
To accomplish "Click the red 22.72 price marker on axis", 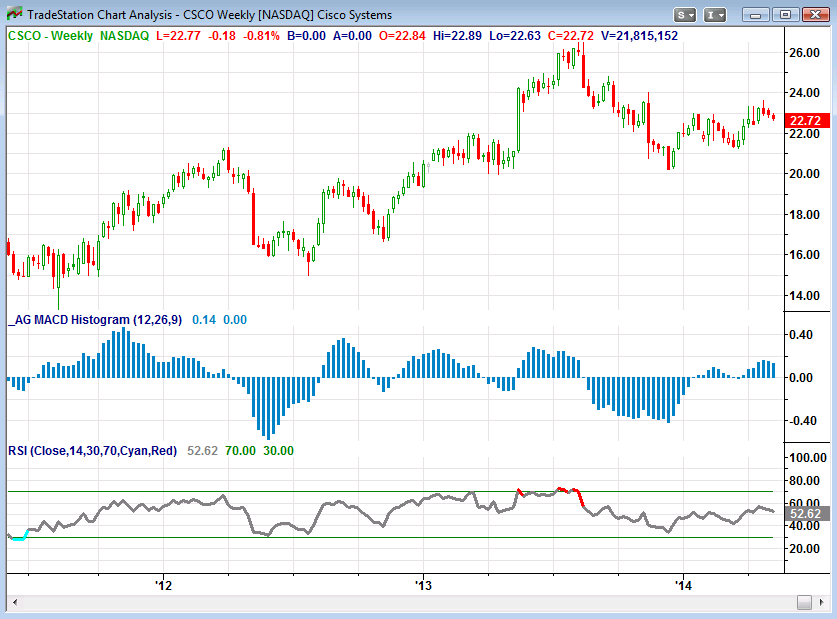I will pyautogui.click(x=807, y=120).
